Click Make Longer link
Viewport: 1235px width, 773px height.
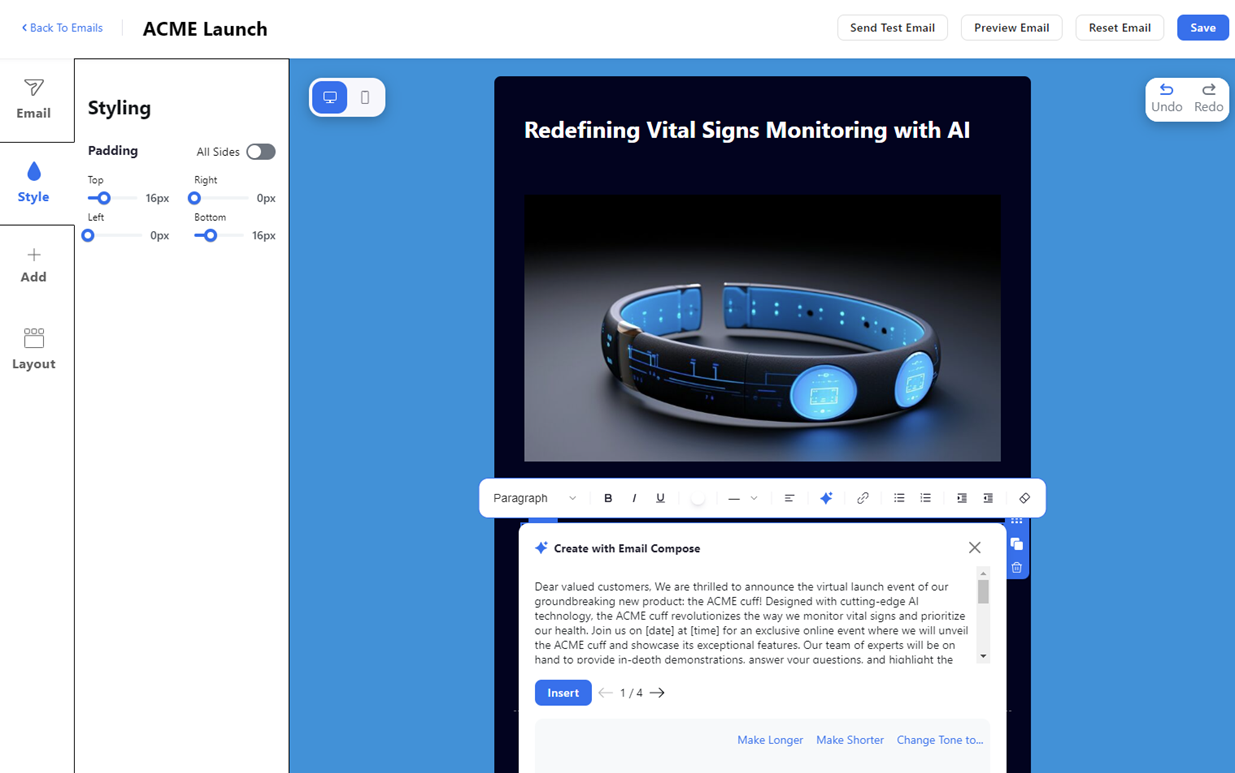pos(770,740)
